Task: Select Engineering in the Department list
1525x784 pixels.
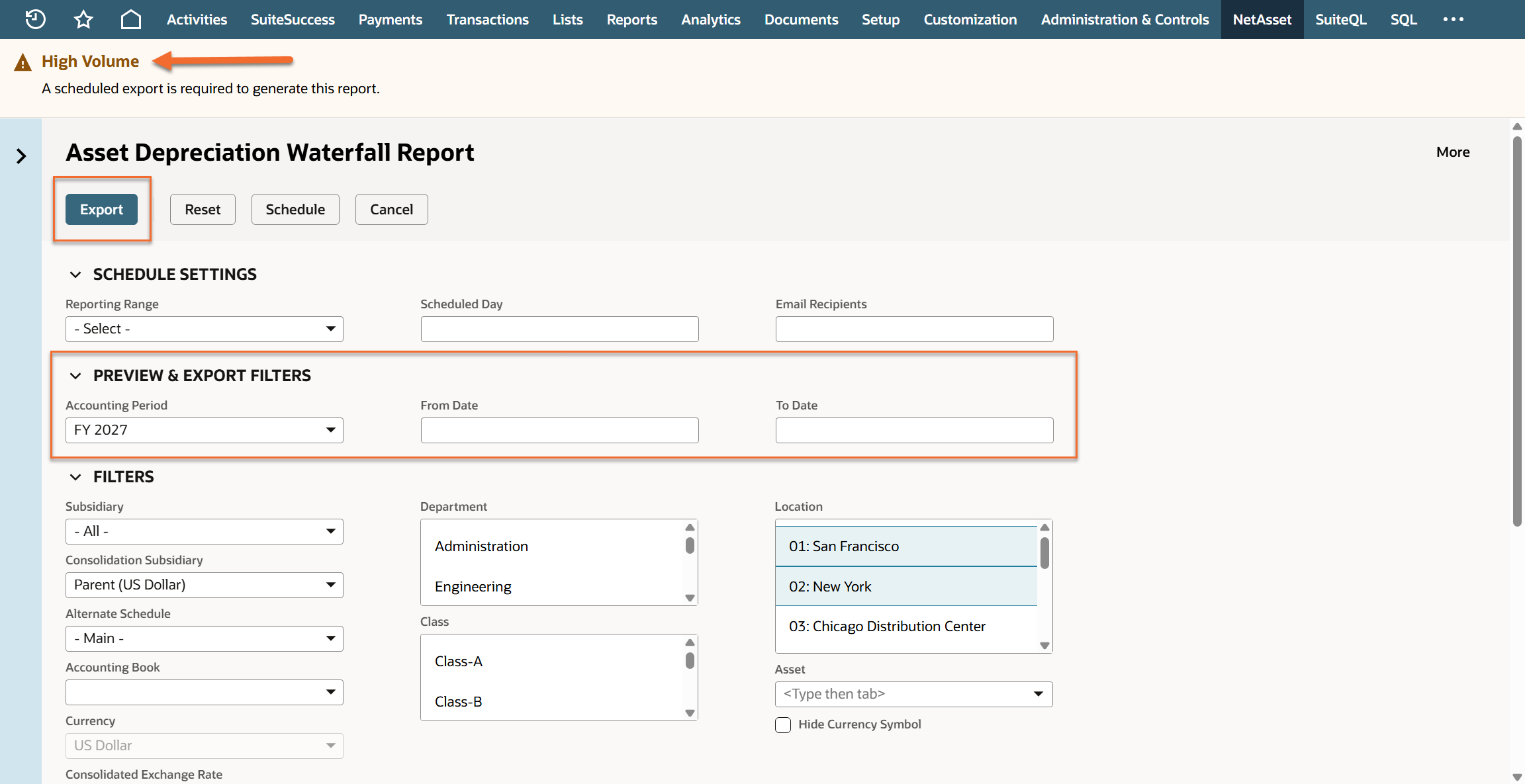Action: pos(551,587)
